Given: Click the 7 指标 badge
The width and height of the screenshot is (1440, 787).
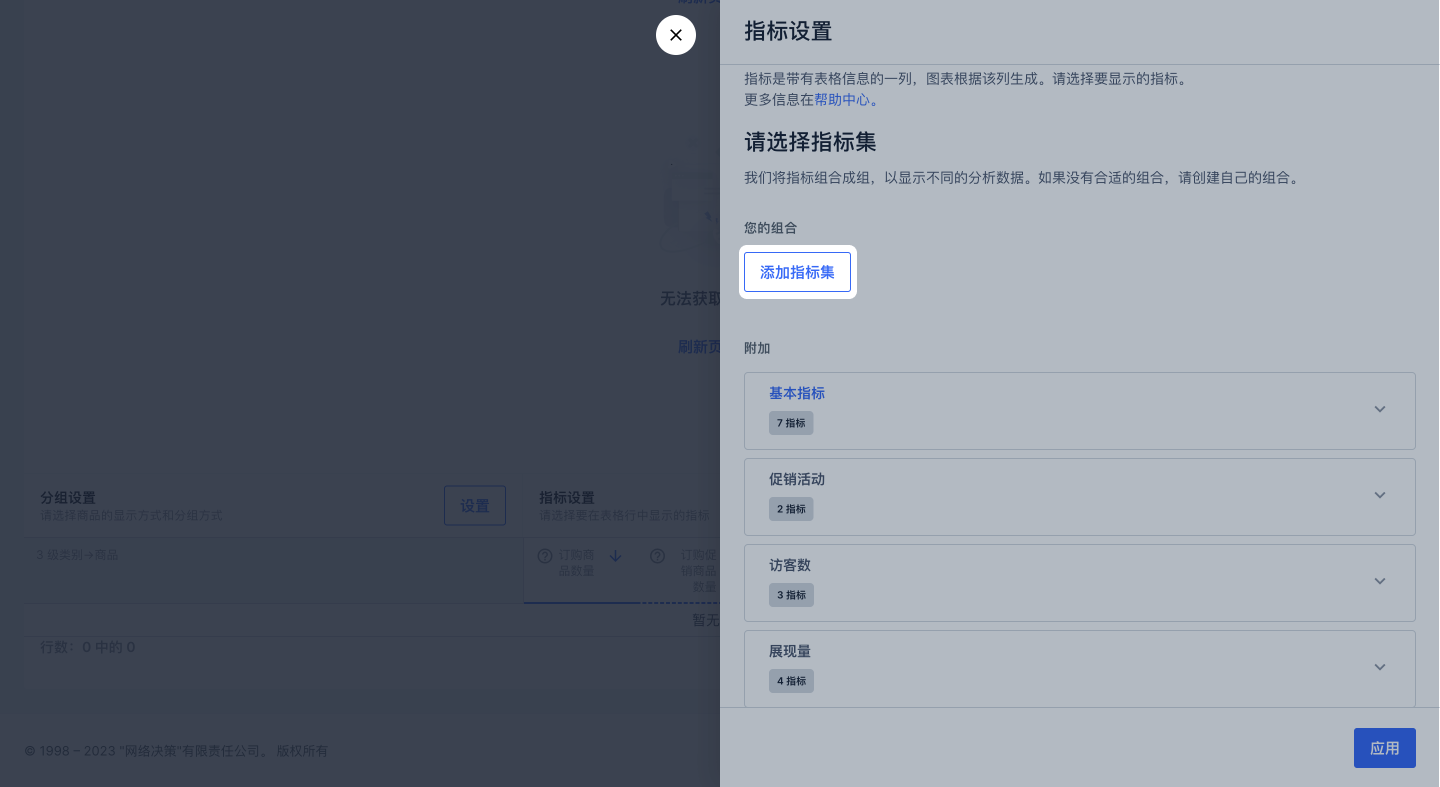Looking at the screenshot, I should [791, 423].
